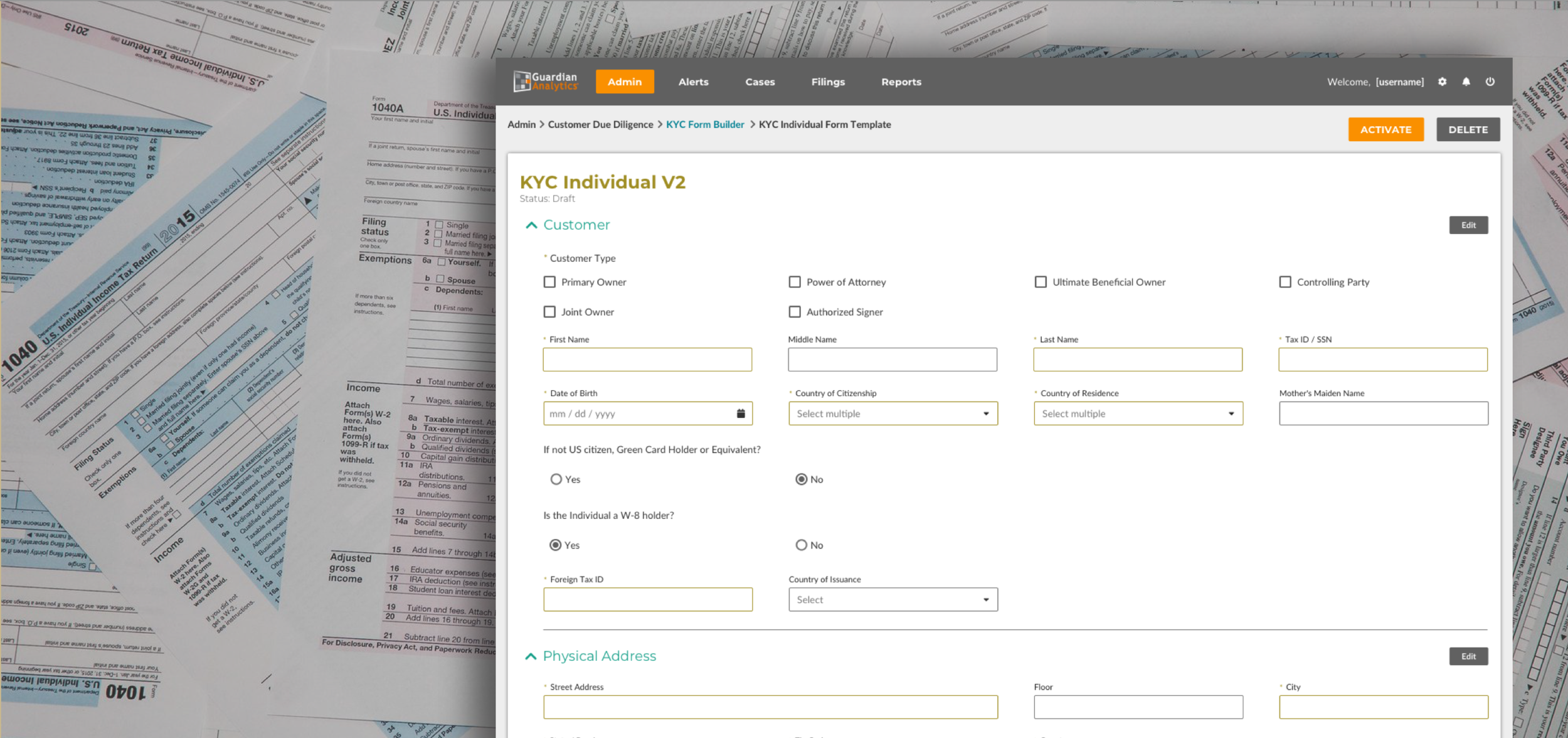
Task: Click the KYC Individual Form Template breadcrumb
Action: [x=825, y=124]
